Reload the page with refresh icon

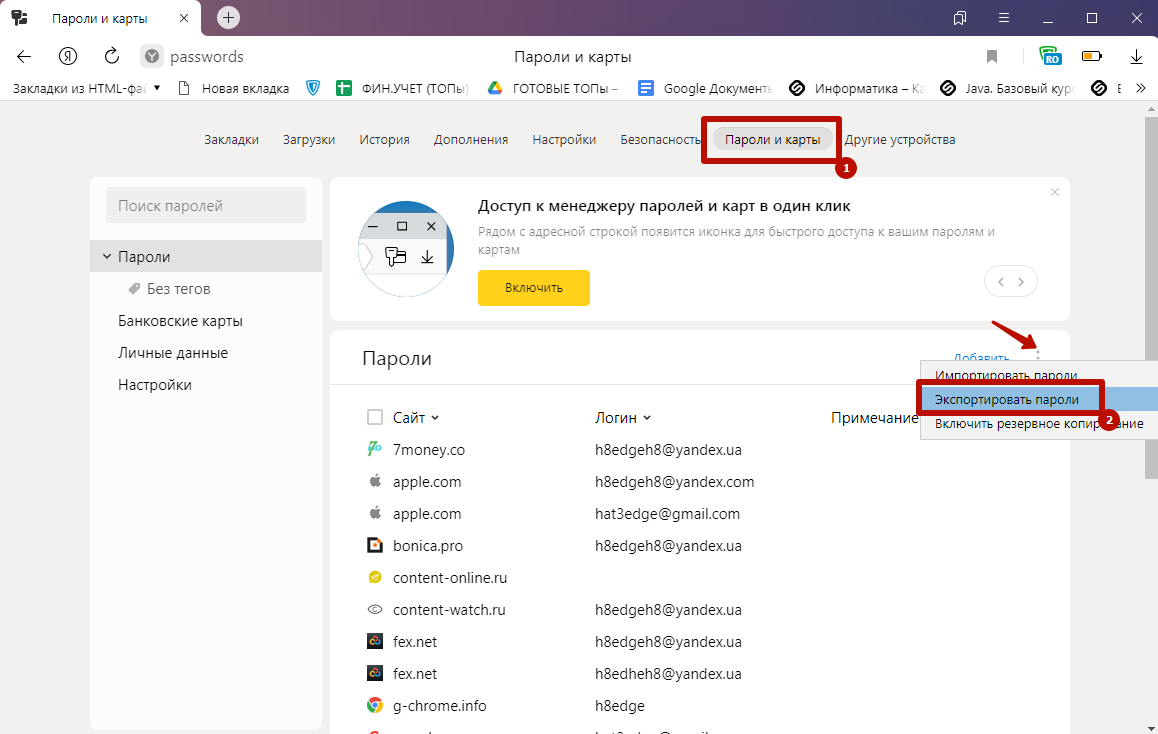(112, 56)
